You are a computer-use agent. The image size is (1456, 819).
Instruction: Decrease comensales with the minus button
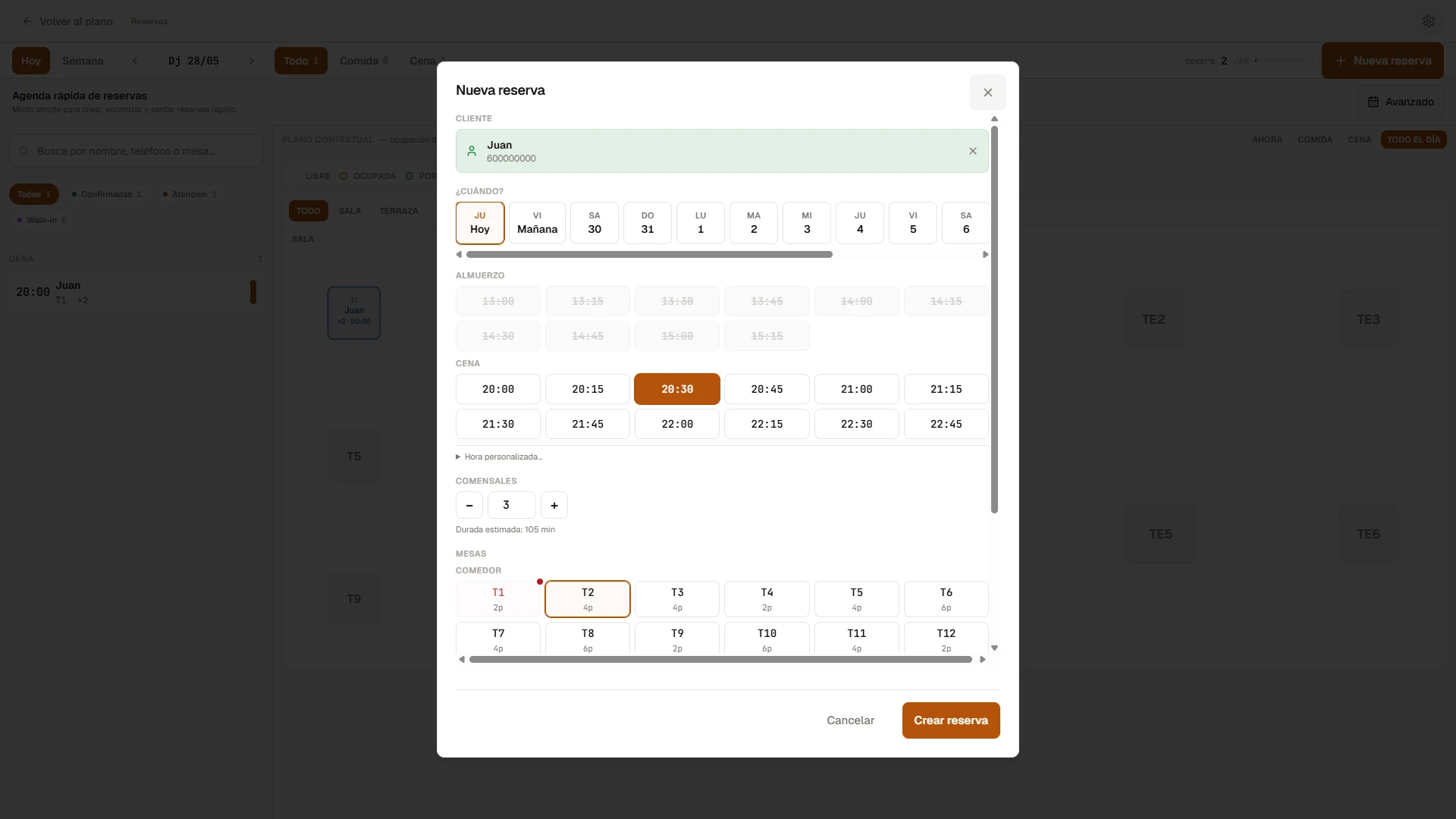(469, 505)
